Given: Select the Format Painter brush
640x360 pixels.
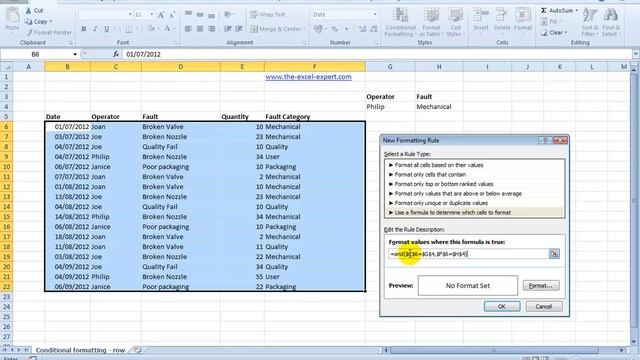Looking at the screenshot, I should pos(29,32).
